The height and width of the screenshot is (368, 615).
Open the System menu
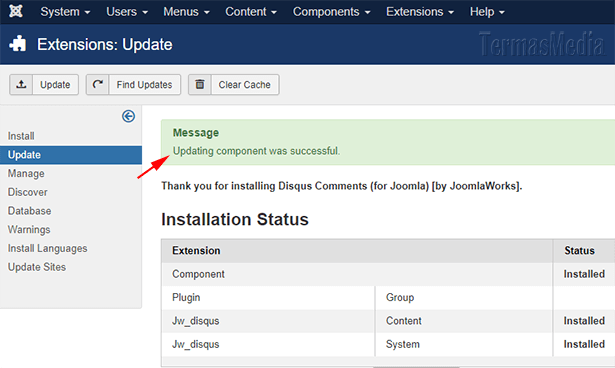pyautogui.click(x=65, y=12)
